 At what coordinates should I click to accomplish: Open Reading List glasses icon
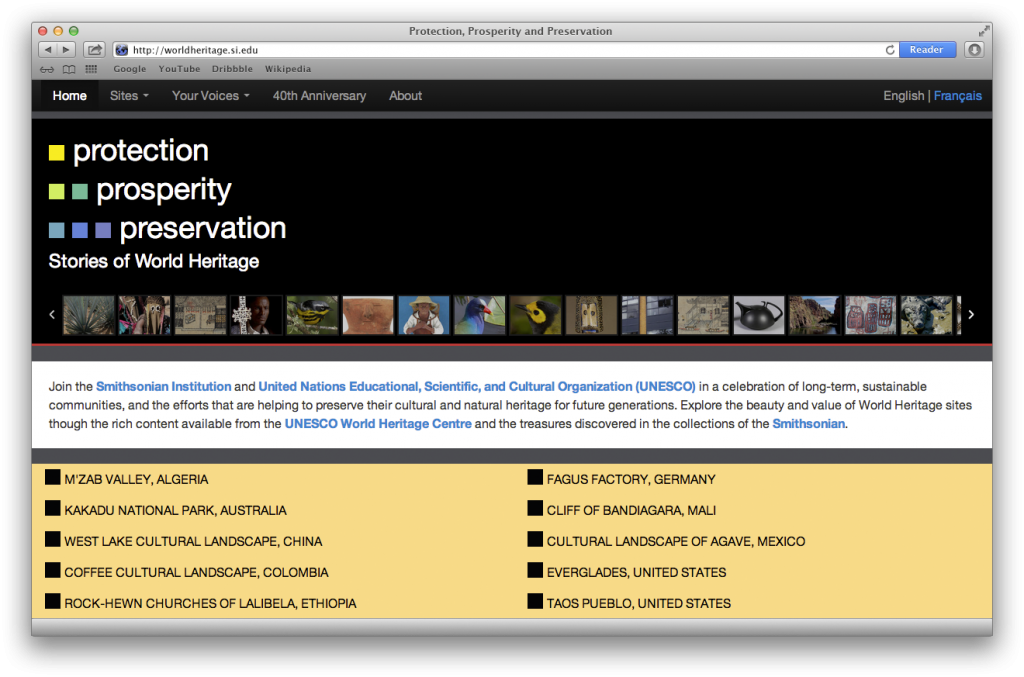47,69
